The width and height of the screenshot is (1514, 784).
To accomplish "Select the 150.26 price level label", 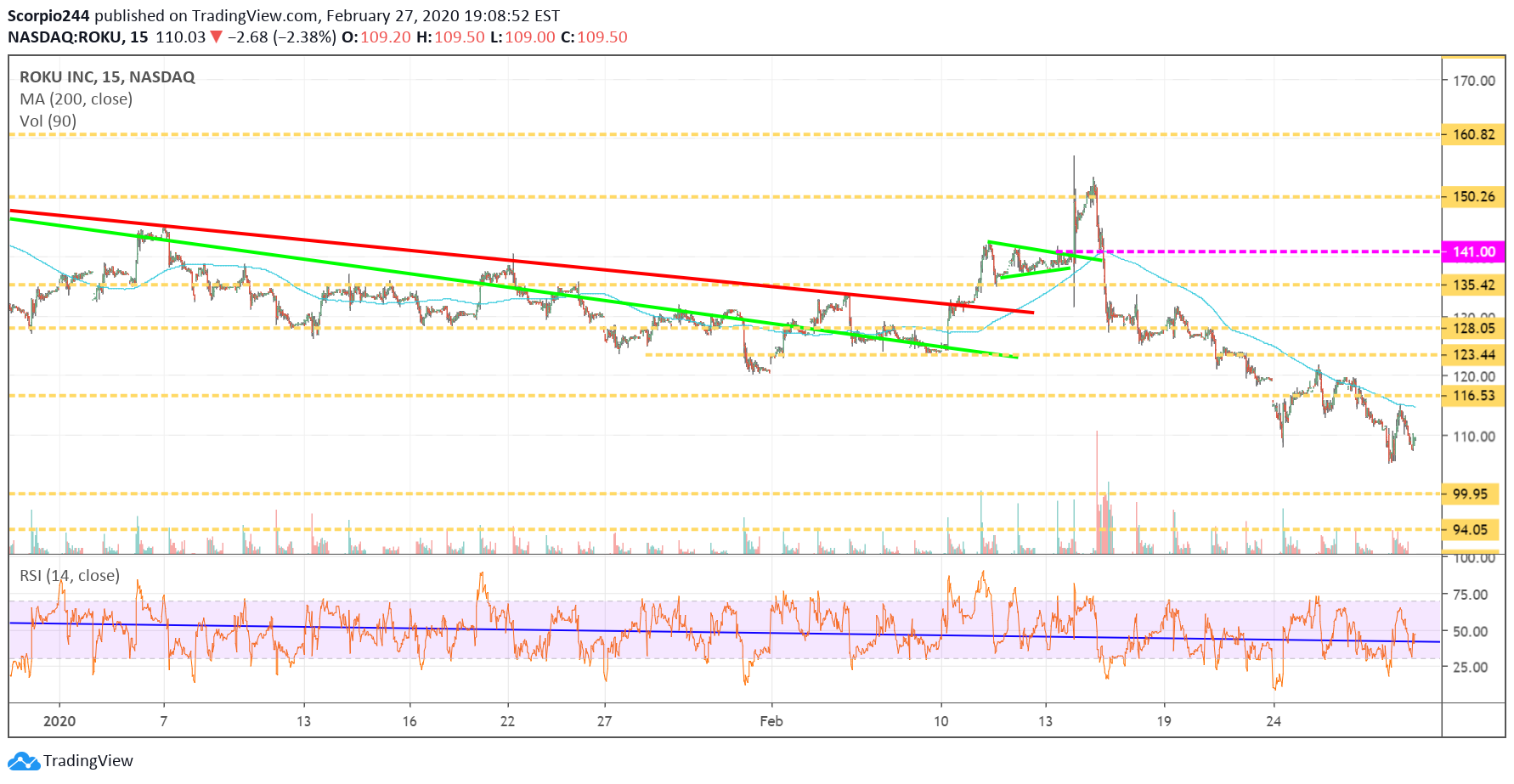I will [1473, 197].
